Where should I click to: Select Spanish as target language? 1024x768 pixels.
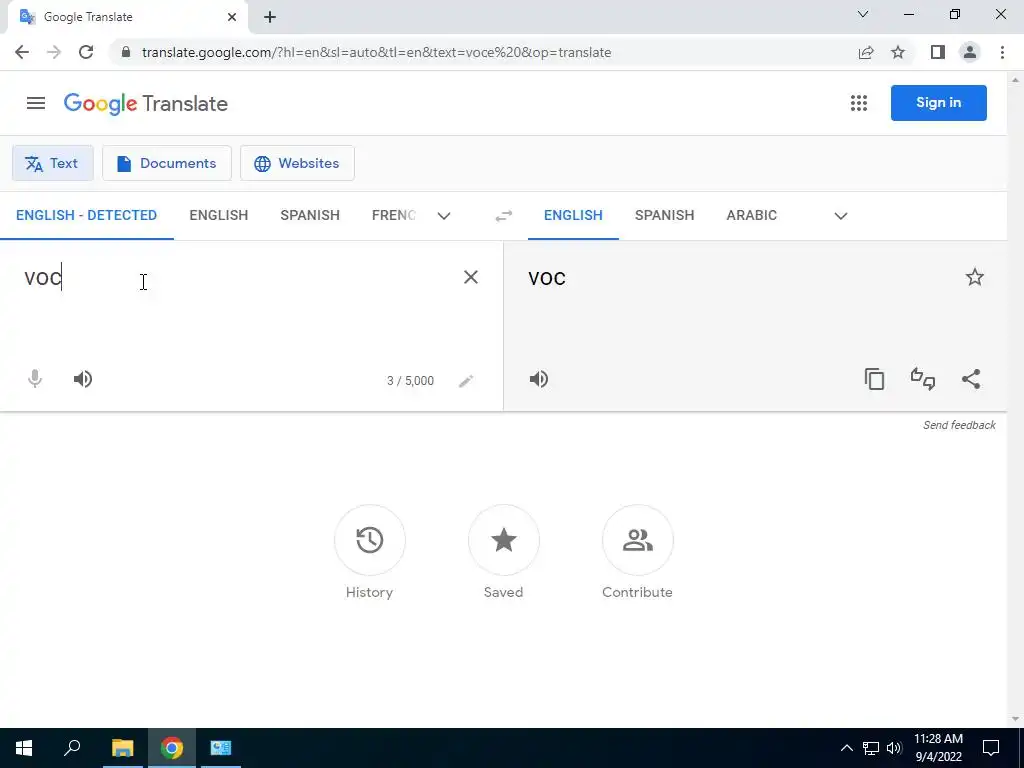pos(664,216)
